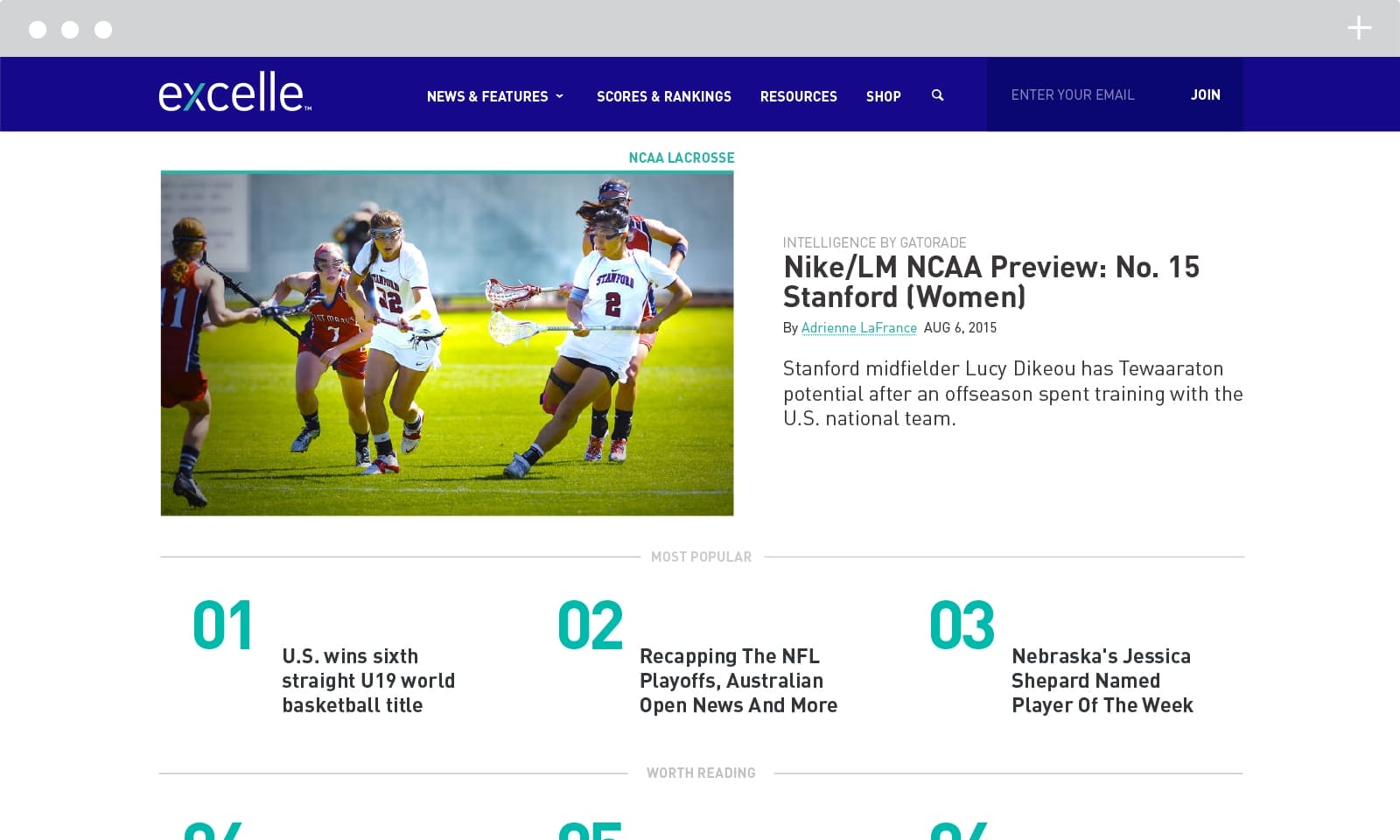Read the U.S. wins sixth straight U19 story
This screenshot has width=1400, height=840.
coord(368,680)
